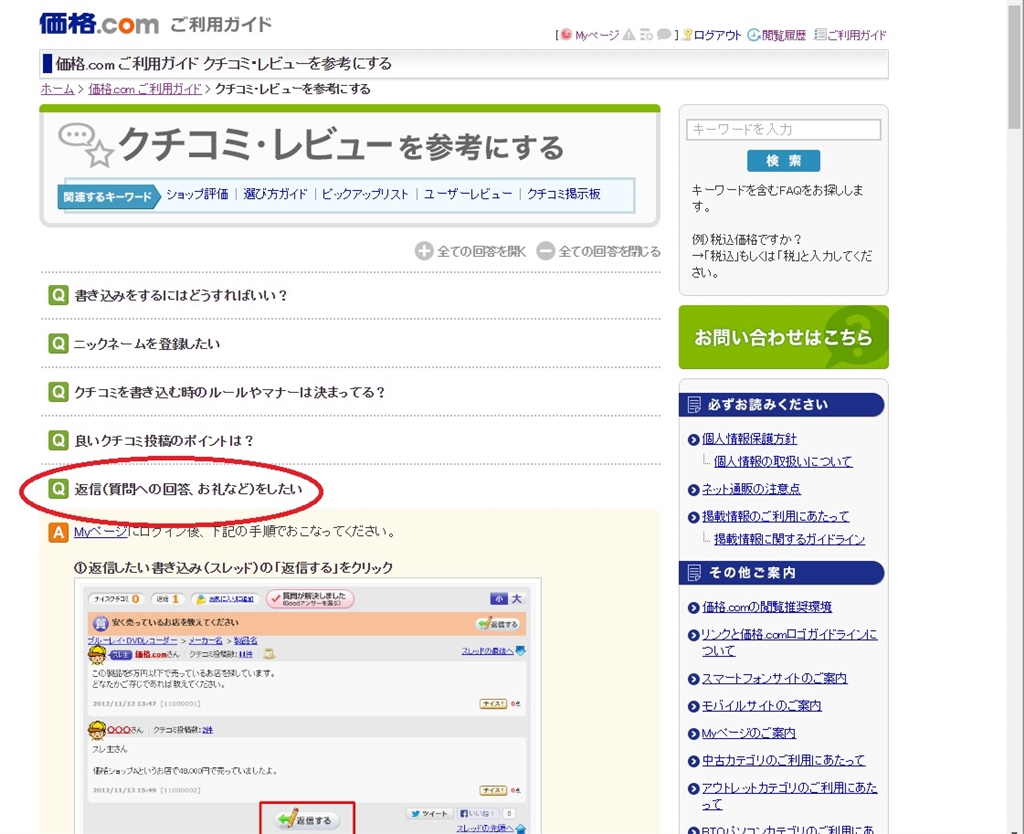Open モバイルサイトのご案内 link
Screen dimensions: 1024x834
(x=761, y=705)
